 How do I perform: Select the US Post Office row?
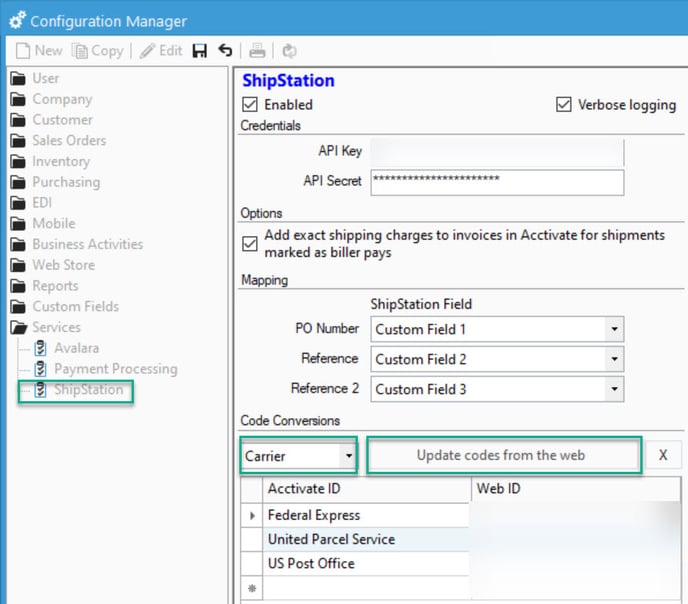(x=366, y=564)
